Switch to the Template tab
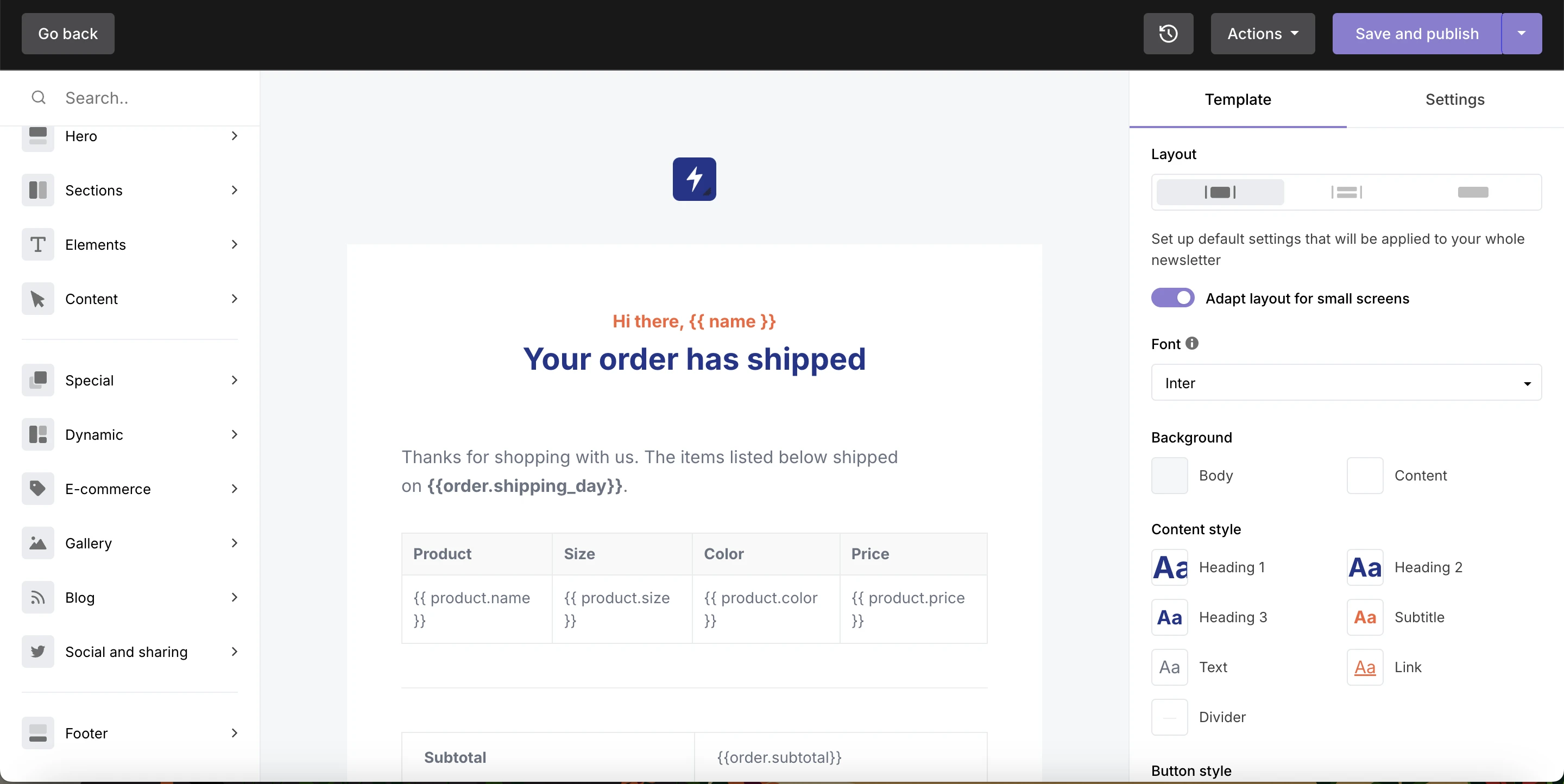Viewport: 1564px width, 784px height. click(1238, 99)
